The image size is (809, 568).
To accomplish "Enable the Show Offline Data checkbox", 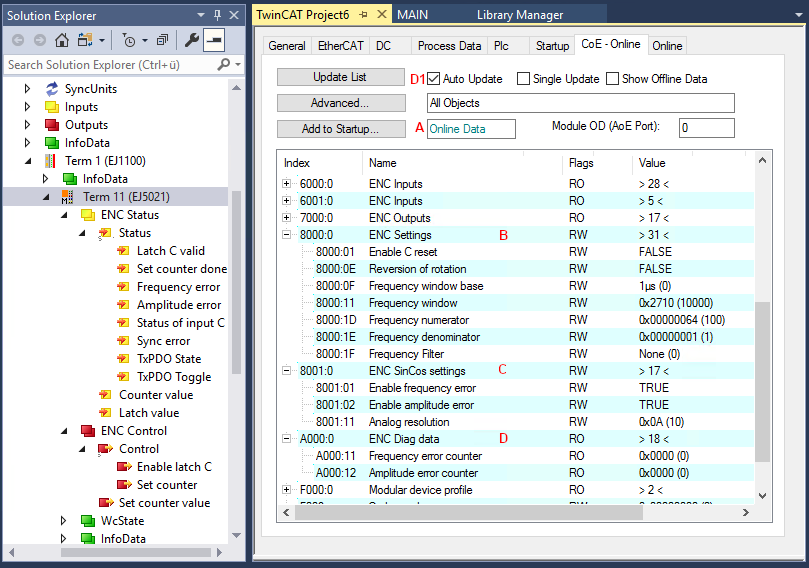I will (612, 79).
